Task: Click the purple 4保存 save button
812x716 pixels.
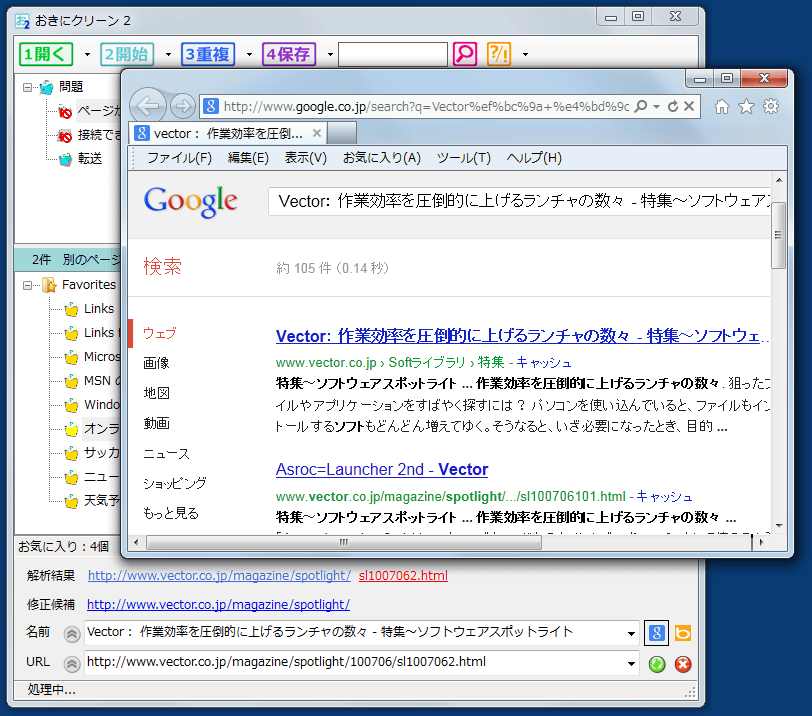Action: click(289, 54)
